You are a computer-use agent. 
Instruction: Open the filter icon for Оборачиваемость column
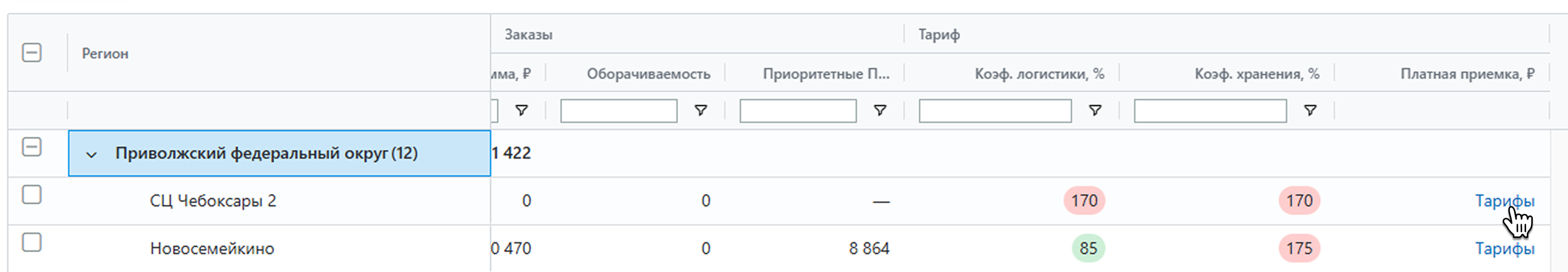point(700,110)
